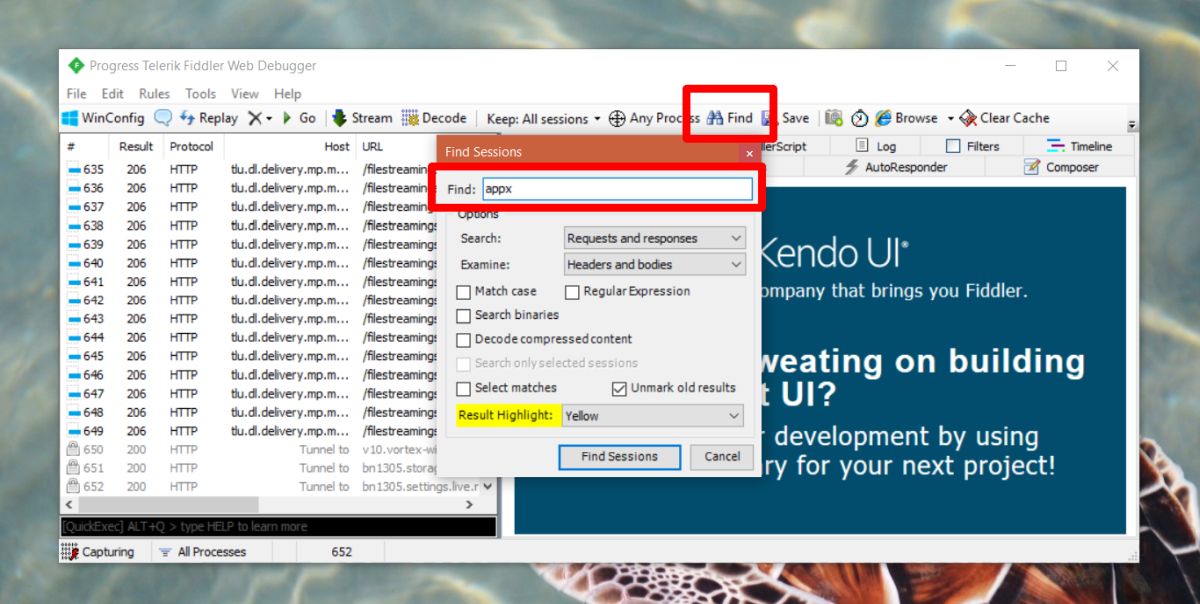
Task: Switch to the Filters tab
Action: 972,146
